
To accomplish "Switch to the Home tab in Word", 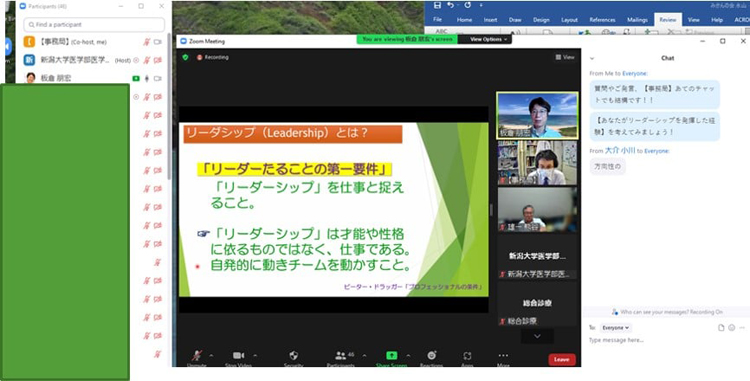I will (464, 20).
